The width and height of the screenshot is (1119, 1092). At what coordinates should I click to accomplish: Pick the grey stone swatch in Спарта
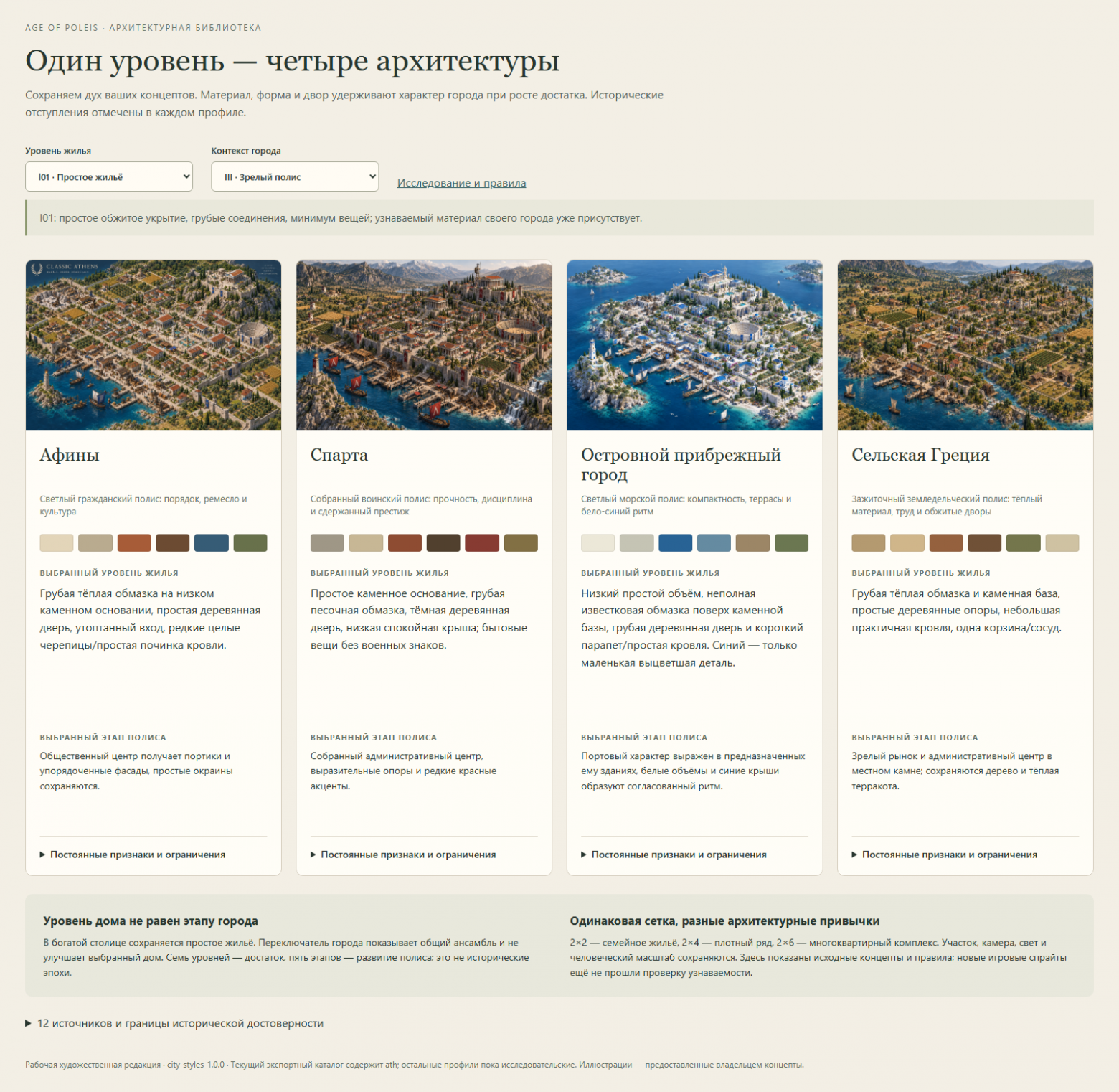[x=328, y=542]
